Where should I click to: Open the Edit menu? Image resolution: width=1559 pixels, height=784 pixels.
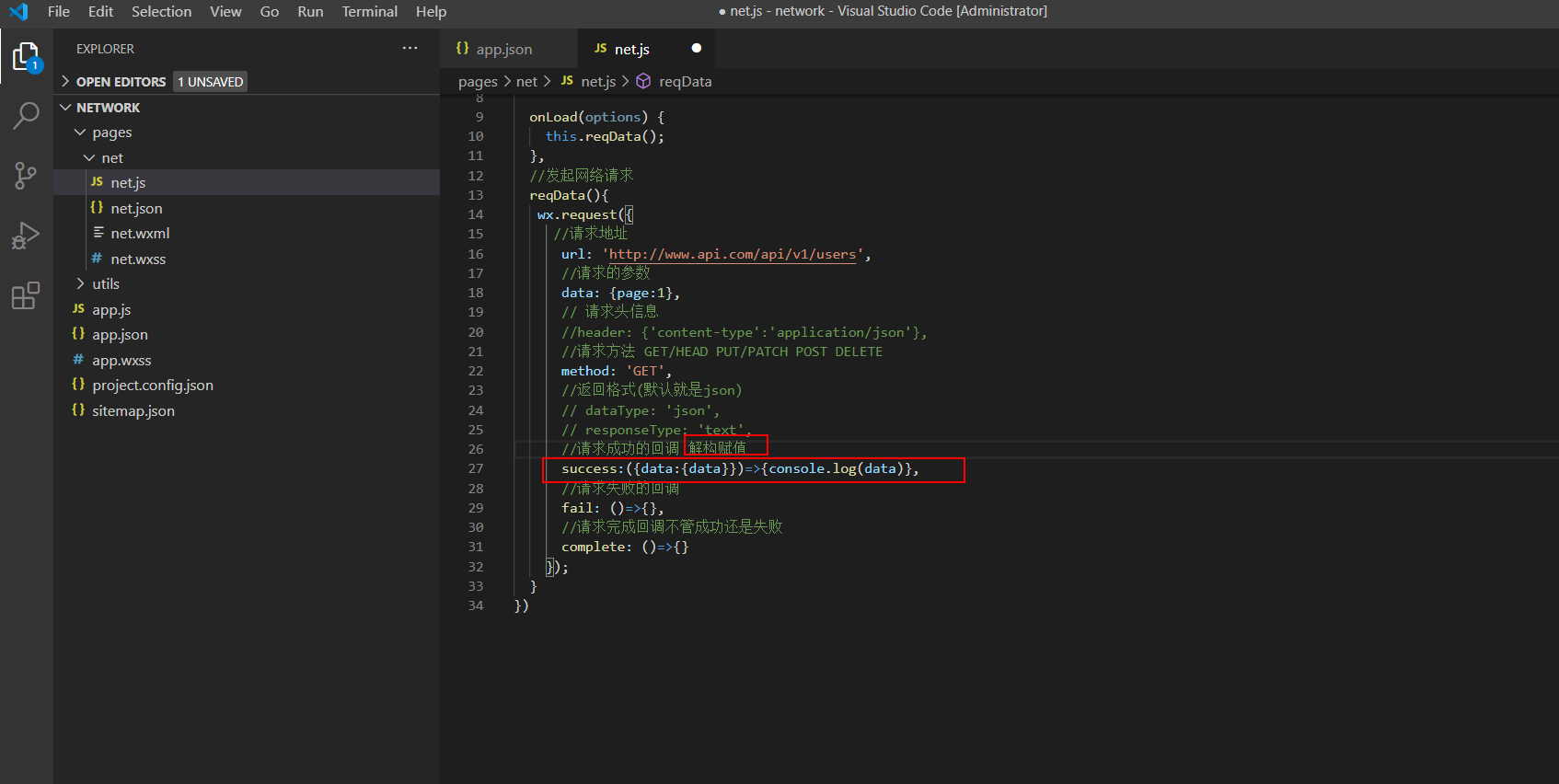(100, 11)
